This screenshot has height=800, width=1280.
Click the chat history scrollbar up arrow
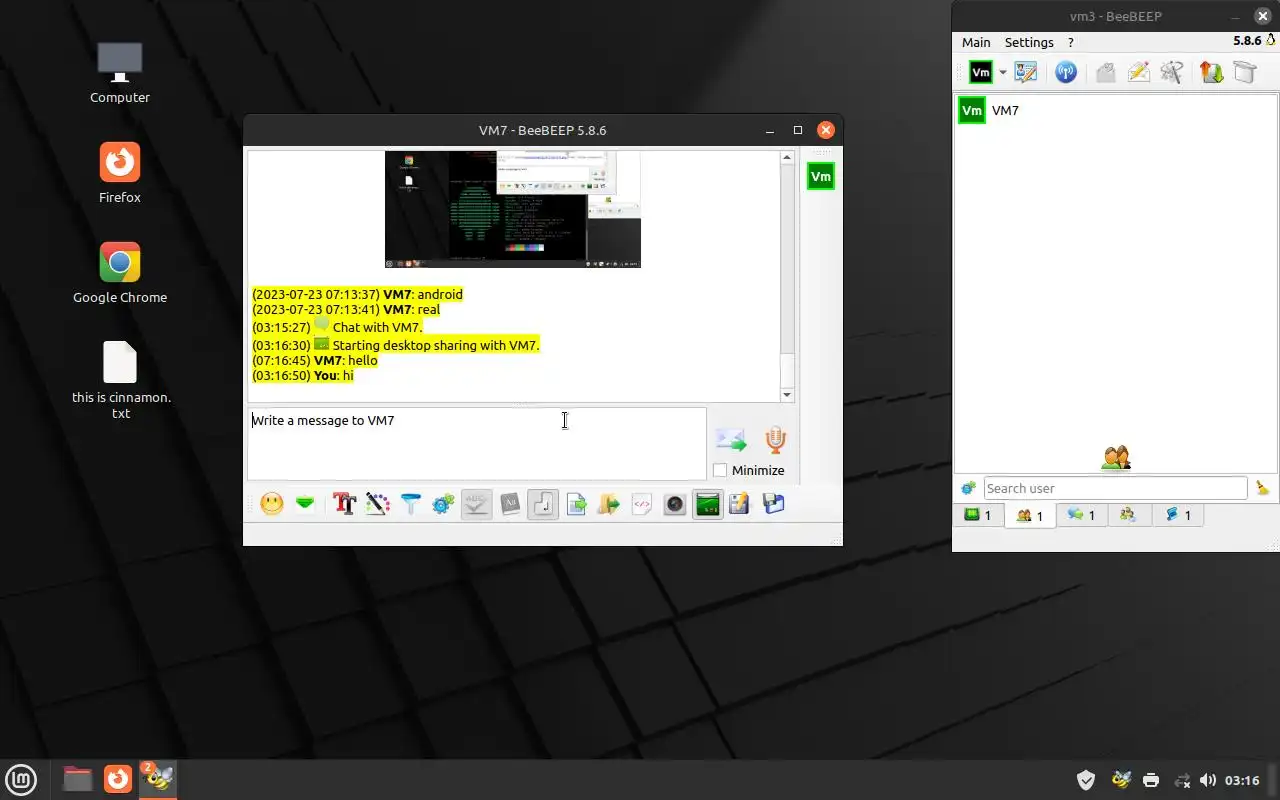pyautogui.click(x=787, y=158)
